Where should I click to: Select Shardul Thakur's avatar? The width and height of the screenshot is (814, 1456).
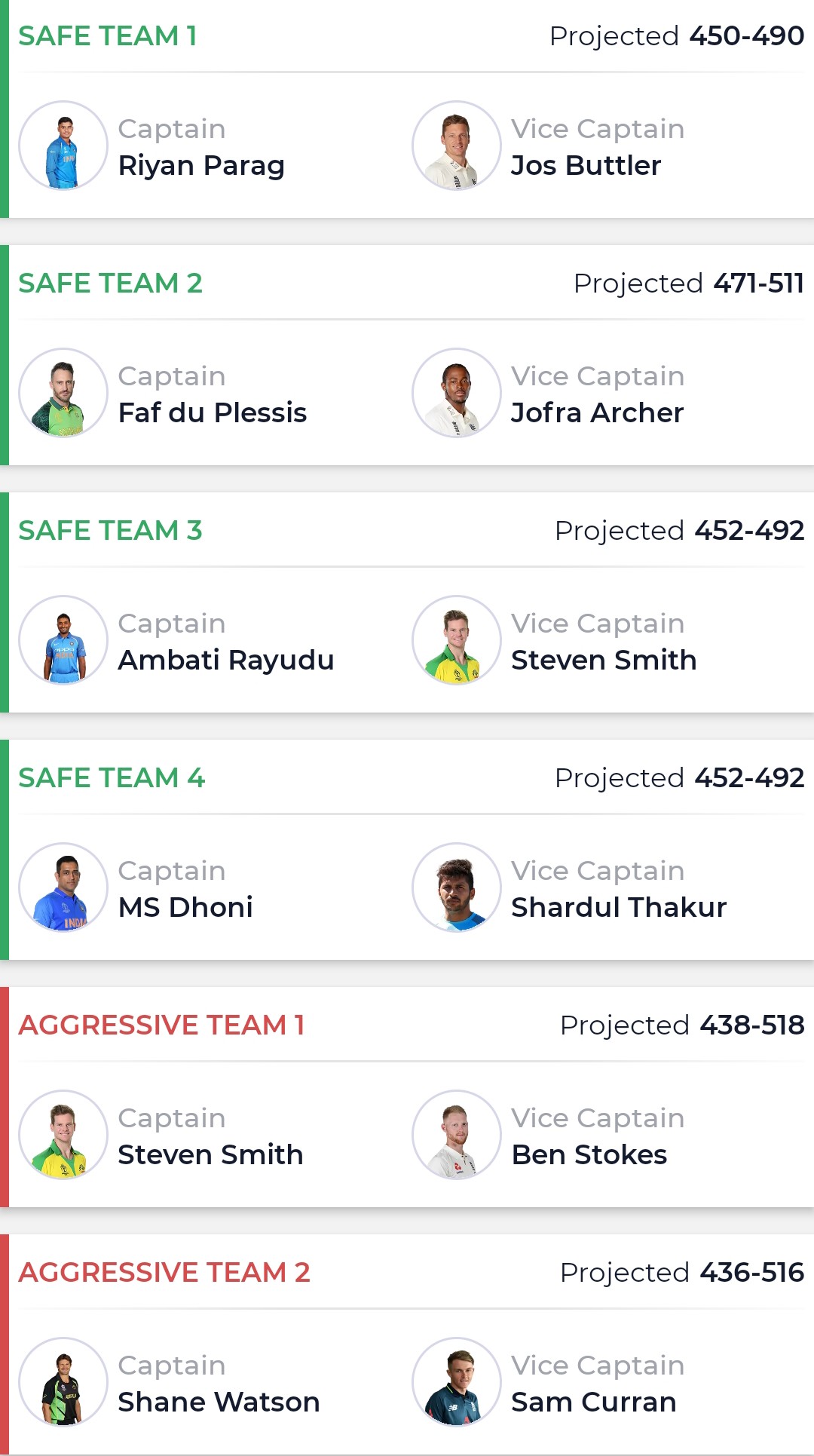click(x=457, y=887)
